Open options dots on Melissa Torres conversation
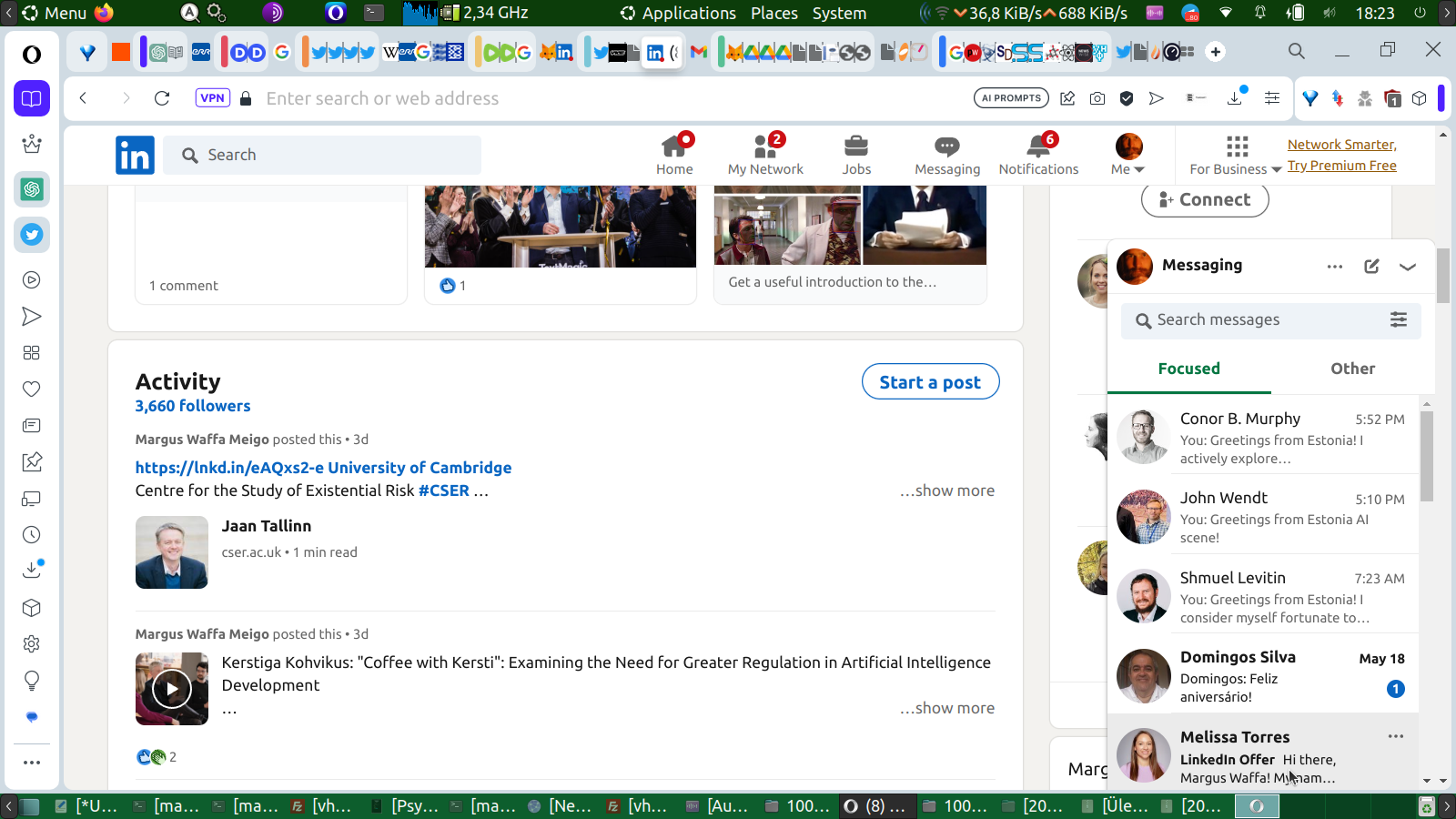Screen dimensions: 1456x819 pos(1396,736)
